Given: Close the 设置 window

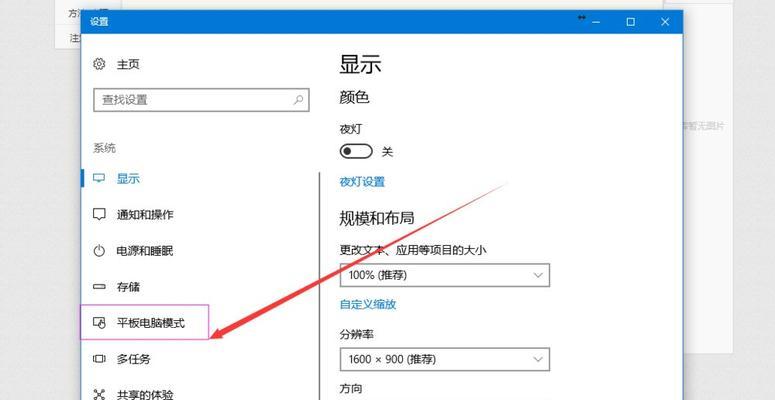Looking at the screenshot, I should pos(665,22).
